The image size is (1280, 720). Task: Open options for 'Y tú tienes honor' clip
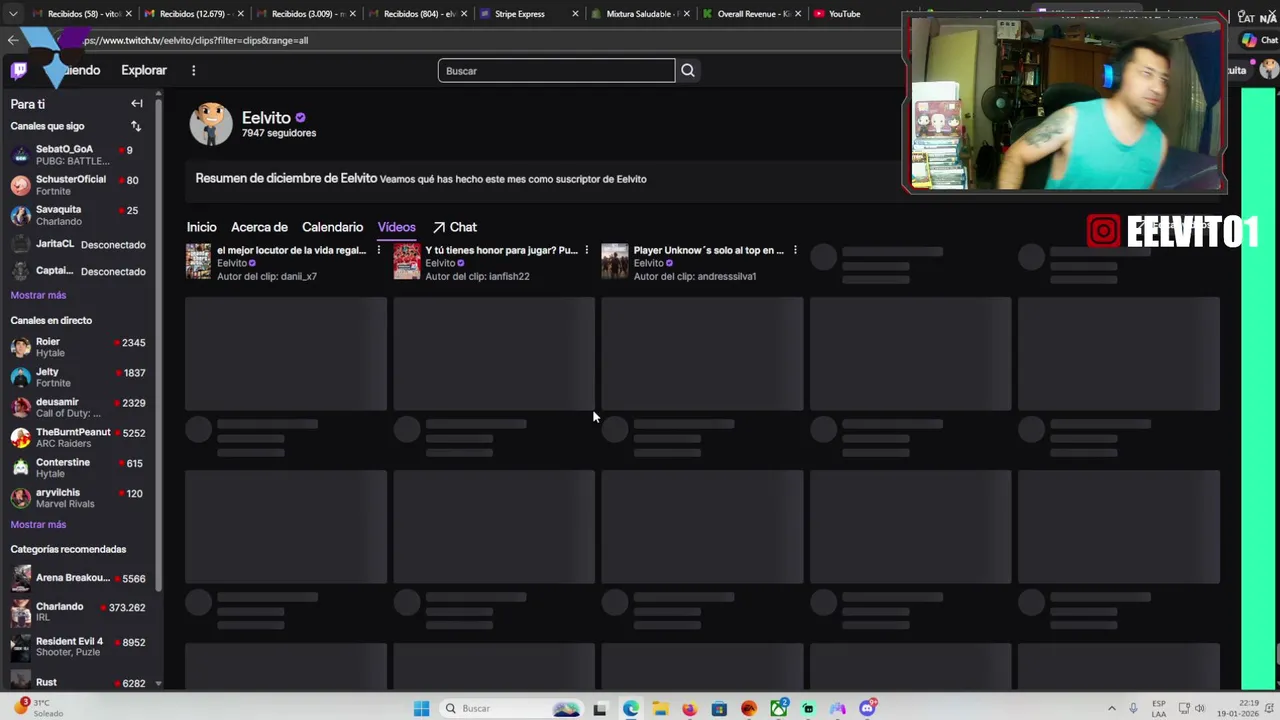pos(587,250)
